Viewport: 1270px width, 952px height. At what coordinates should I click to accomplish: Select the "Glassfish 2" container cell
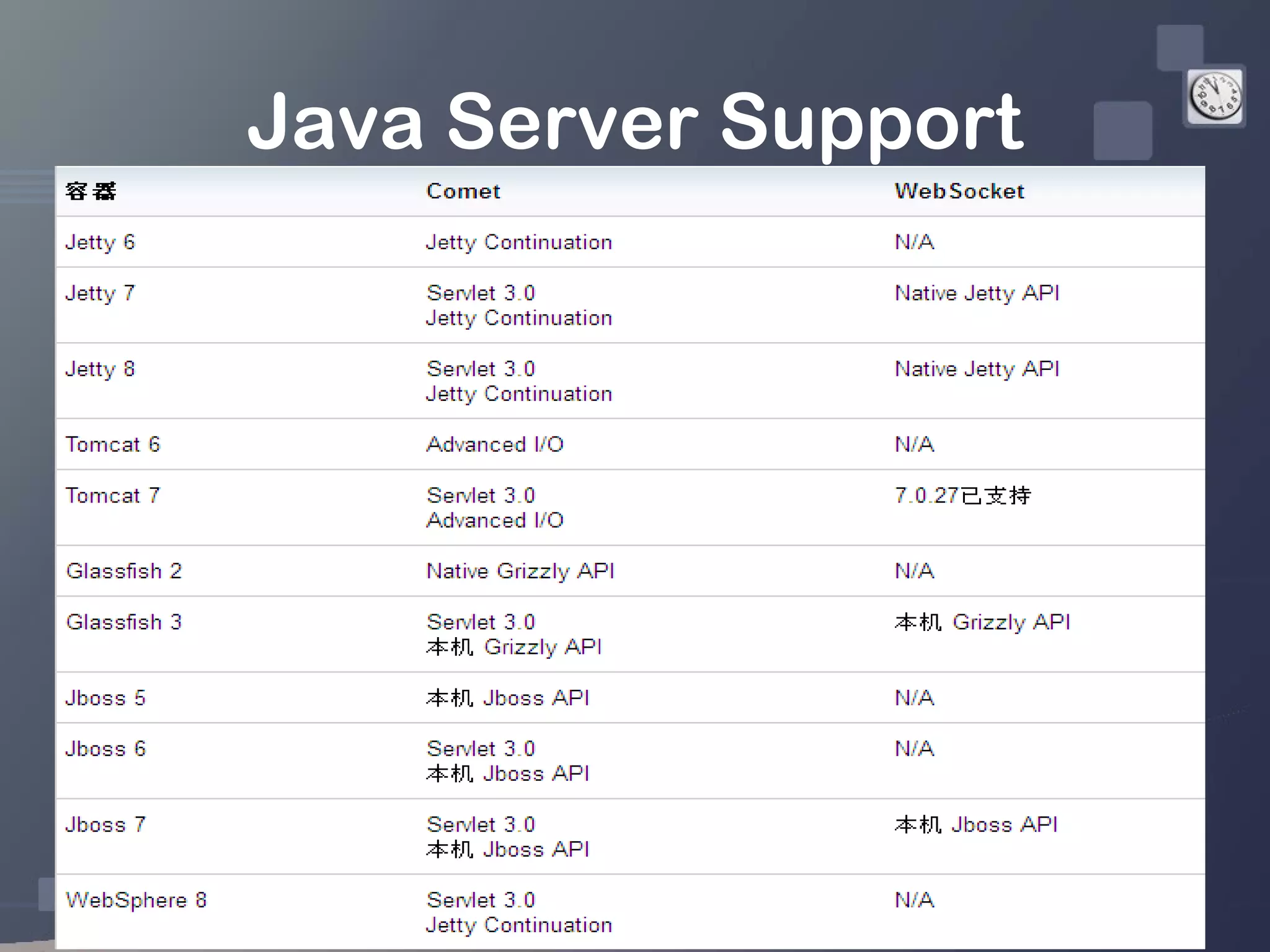pos(124,571)
